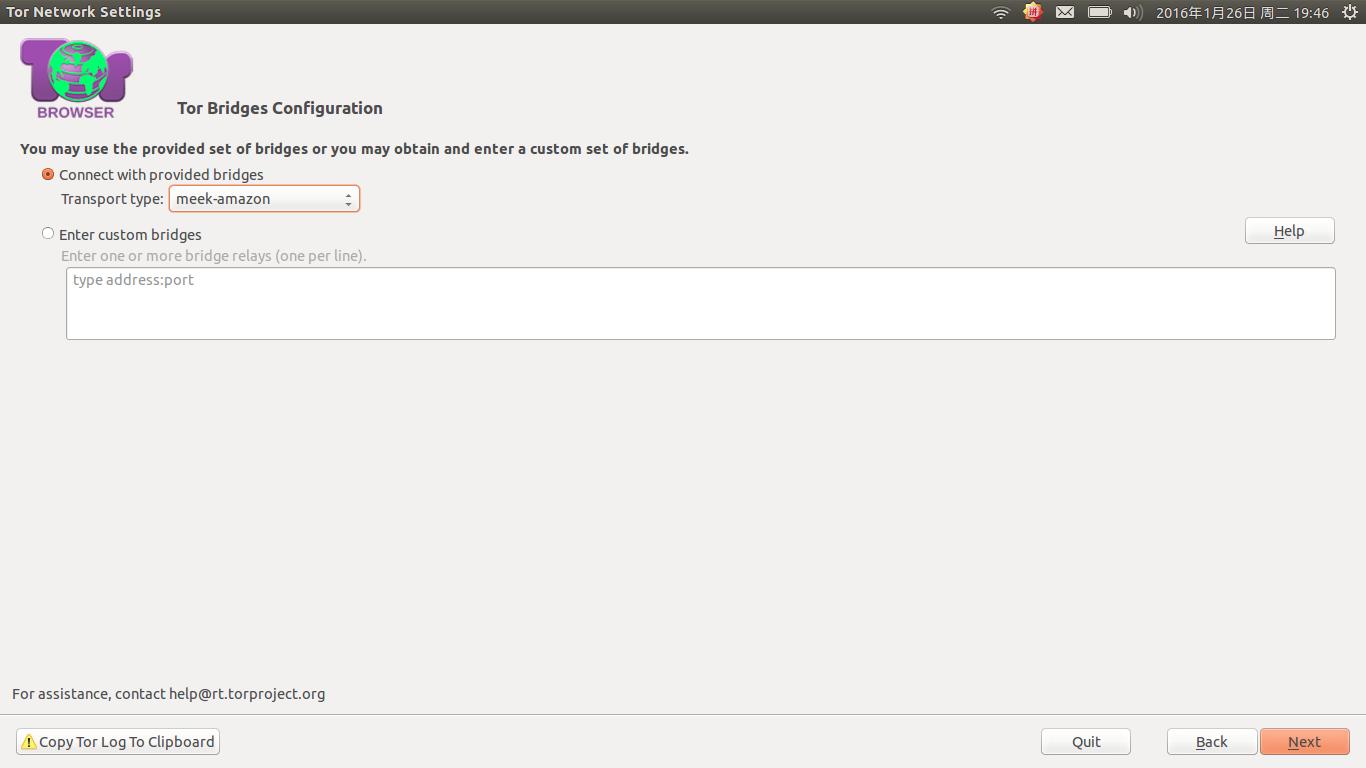Click the date and time clock
The width and height of the screenshot is (1366, 768).
click(x=1242, y=13)
